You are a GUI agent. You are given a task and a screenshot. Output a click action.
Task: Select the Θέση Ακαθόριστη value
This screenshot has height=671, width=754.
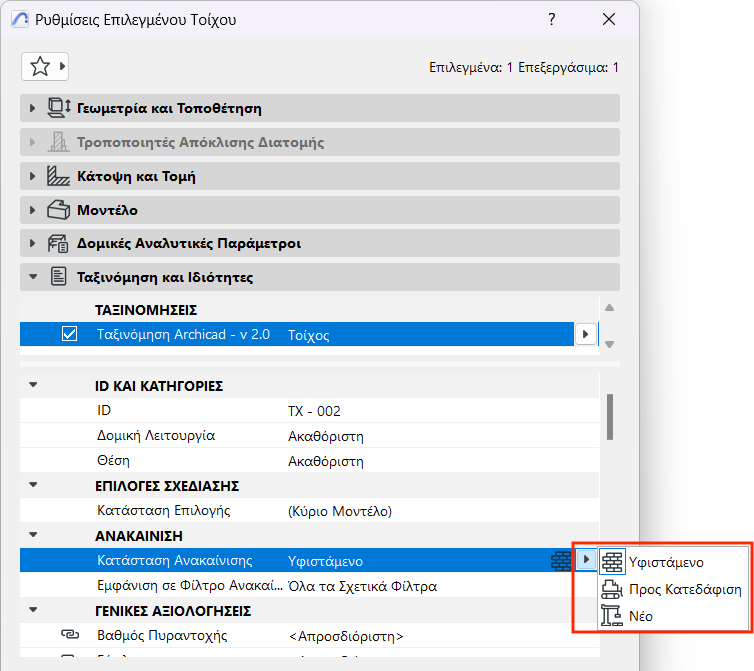click(x=326, y=461)
